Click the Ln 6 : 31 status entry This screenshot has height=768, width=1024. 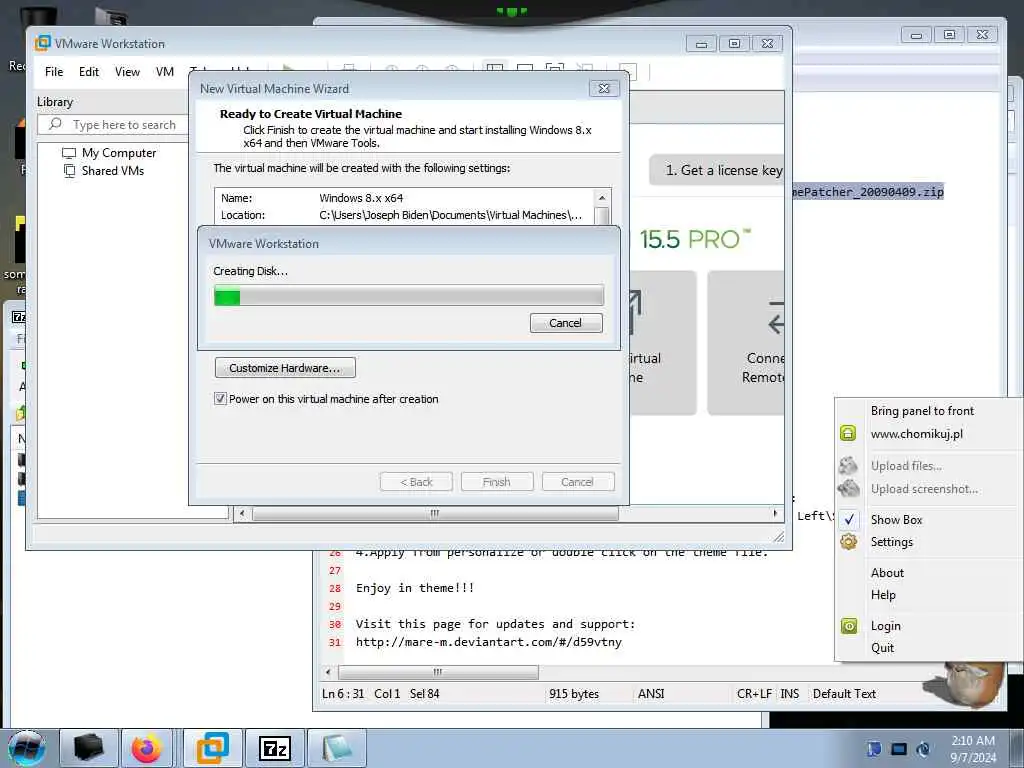click(x=343, y=694)
